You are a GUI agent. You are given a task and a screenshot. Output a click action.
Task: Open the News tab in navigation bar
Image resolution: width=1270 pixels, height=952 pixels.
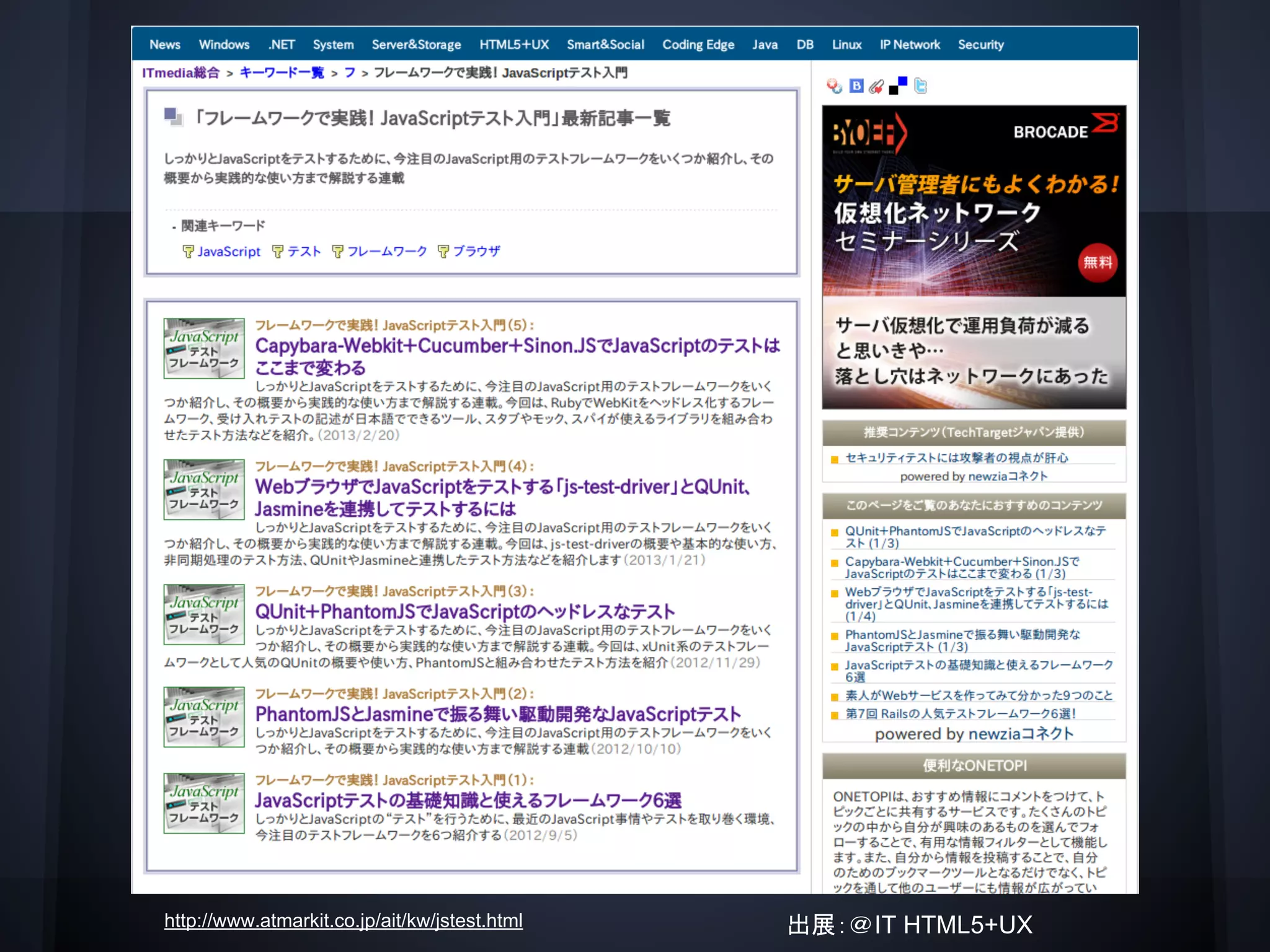coord(165,45)
